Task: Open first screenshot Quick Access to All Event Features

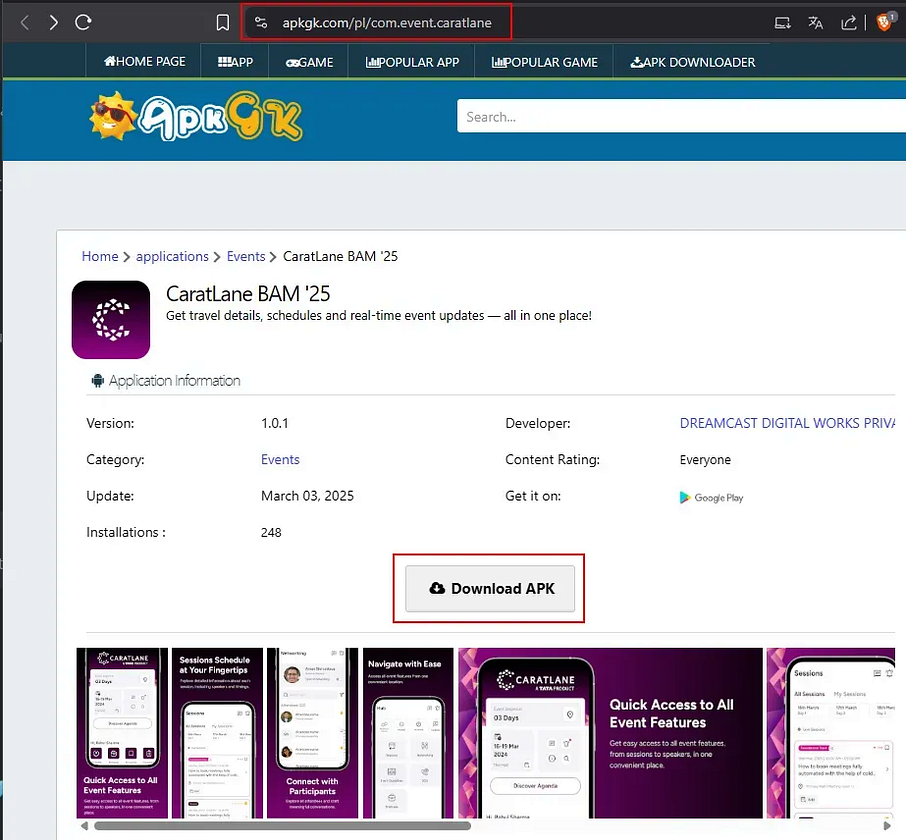Action: [x=122, y=733]
